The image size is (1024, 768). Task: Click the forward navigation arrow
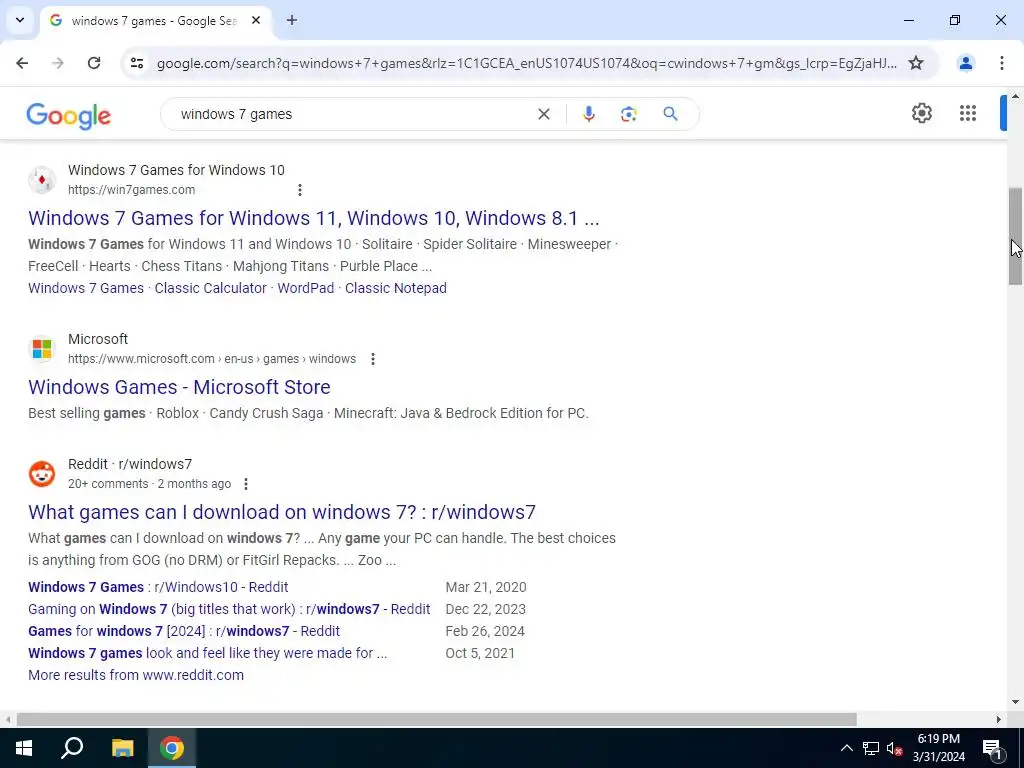pyautogui.click(x=58, y=63)
